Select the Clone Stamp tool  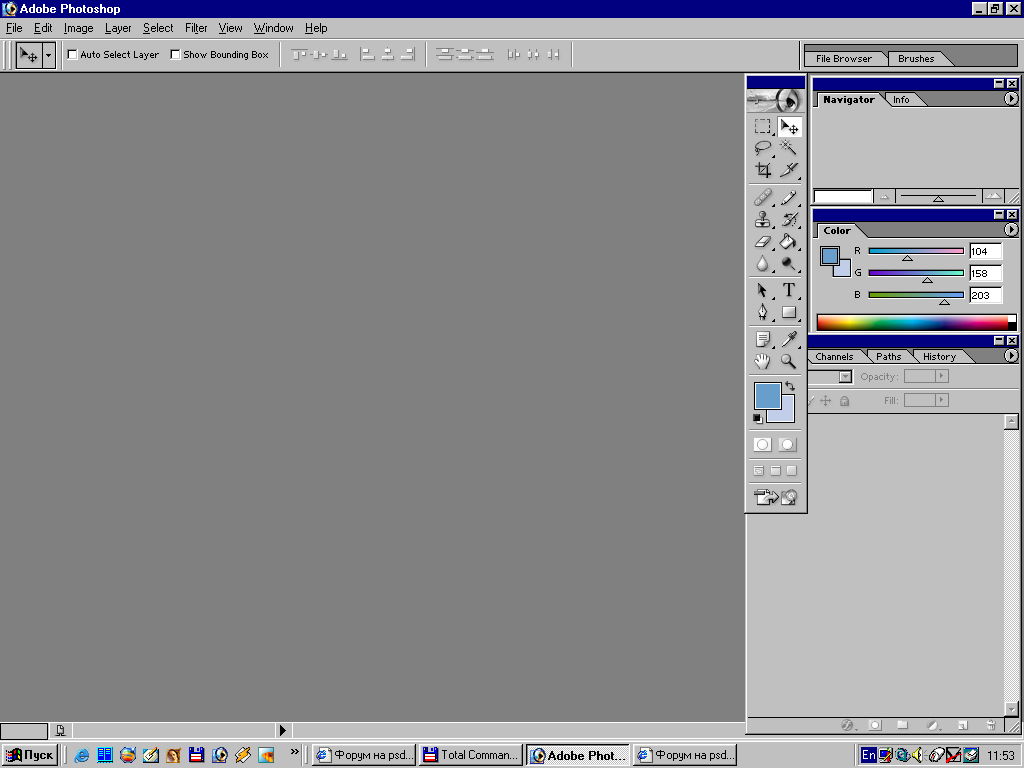tap(762, 219)
